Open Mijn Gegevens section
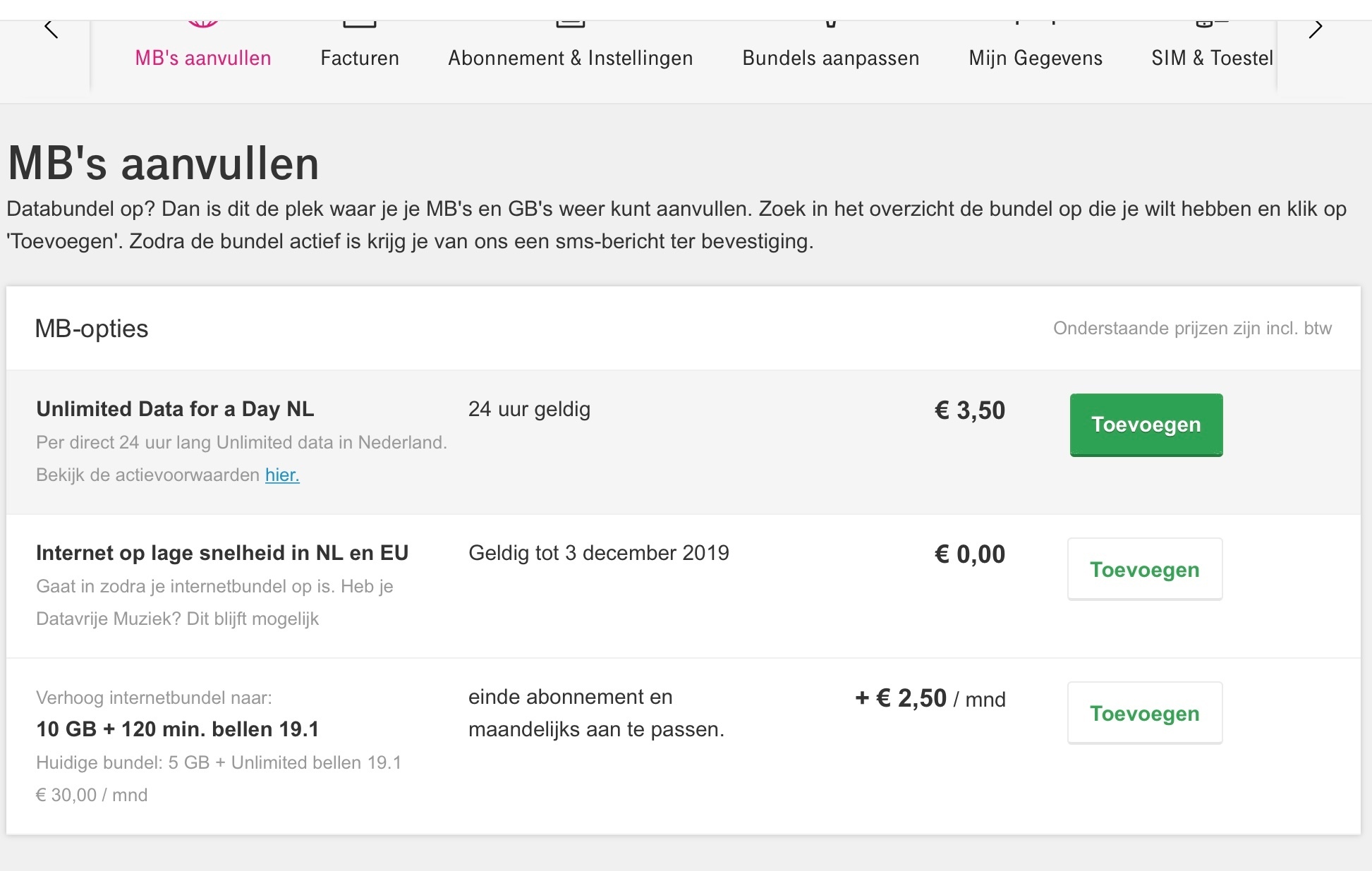 click(x=1036, y=58)
